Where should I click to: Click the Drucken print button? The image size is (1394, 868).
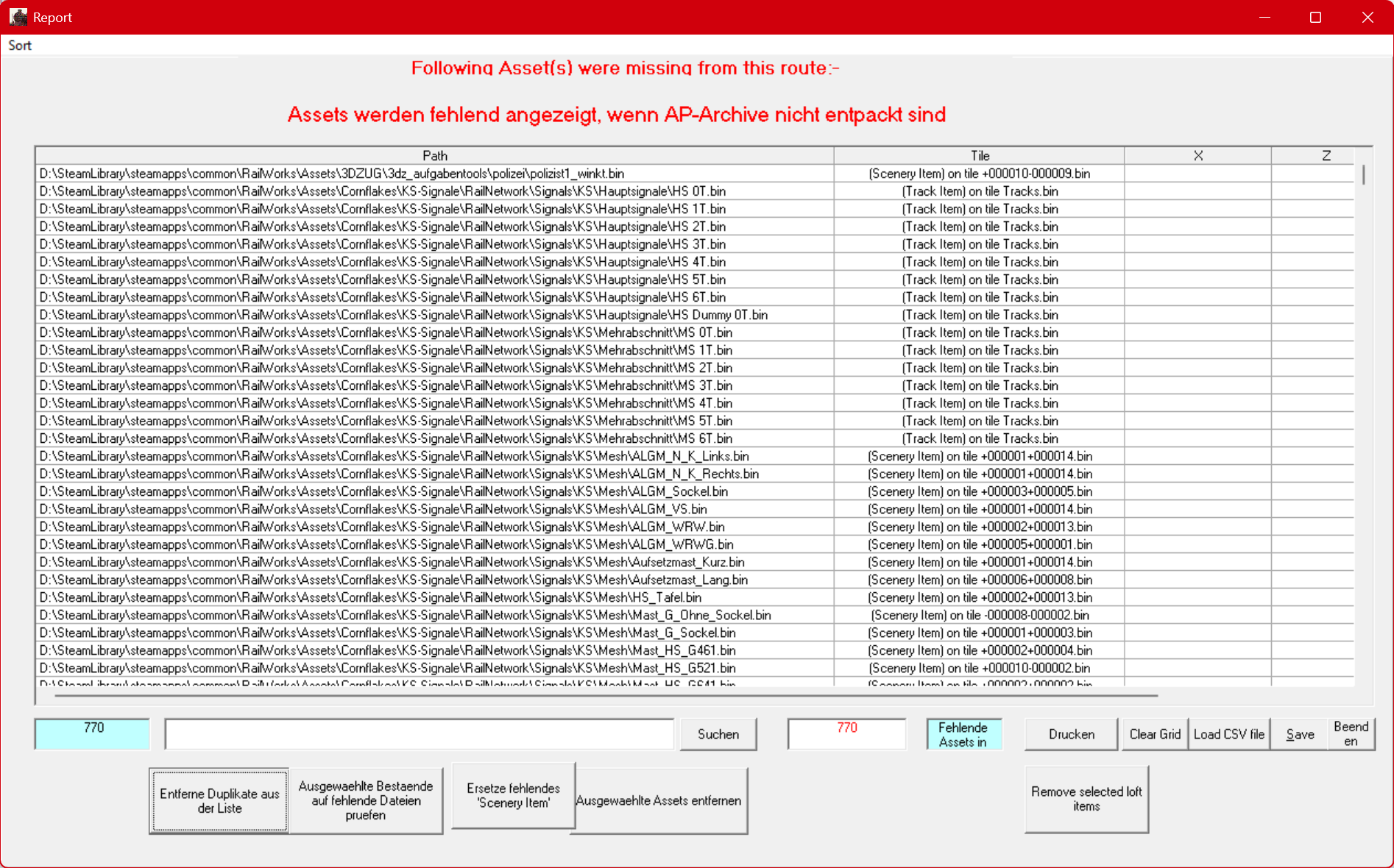[1071, 734]
